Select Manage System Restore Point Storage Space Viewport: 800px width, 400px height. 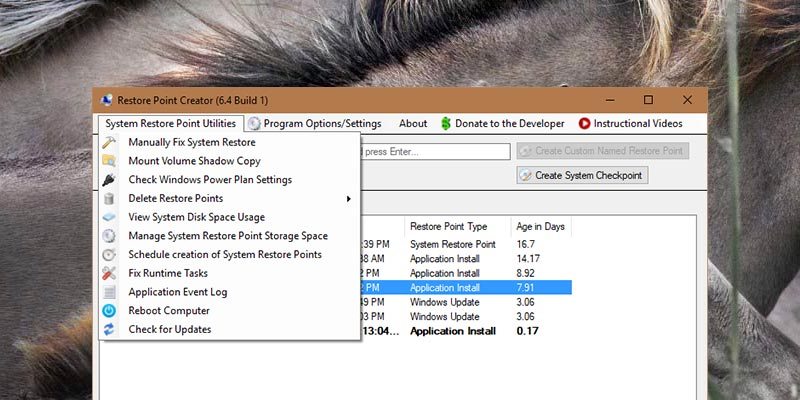(x=230, y=236)
